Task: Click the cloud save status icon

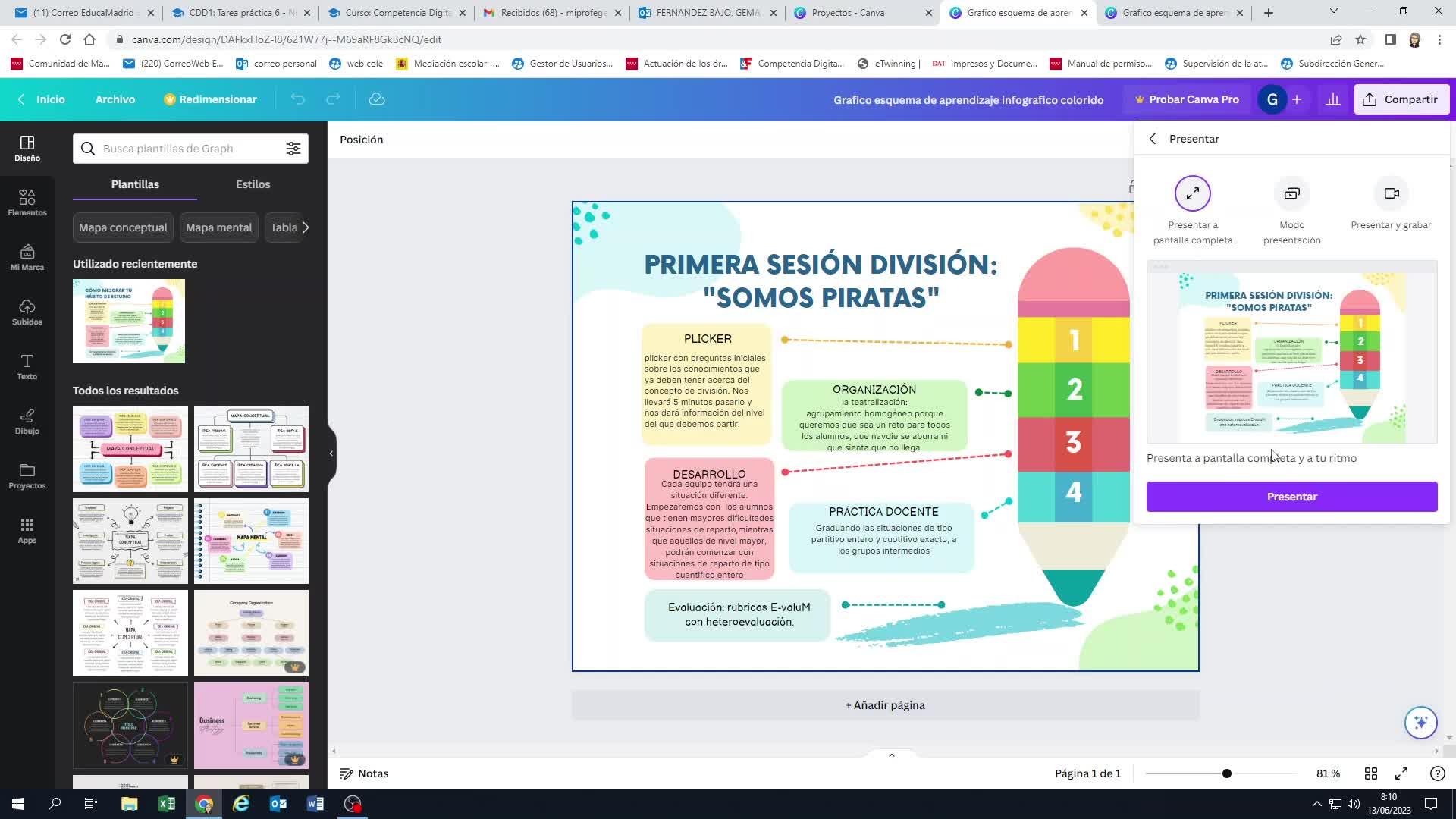Action: [377, 99]
